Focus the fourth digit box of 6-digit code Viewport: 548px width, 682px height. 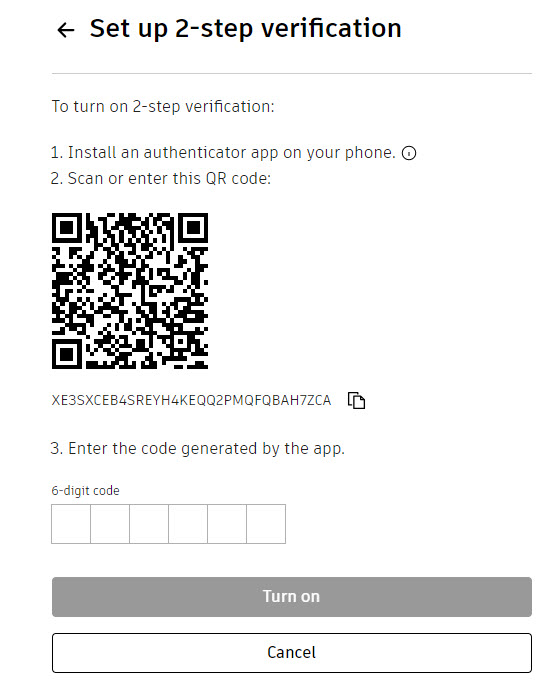pyautogui.click(x=188, y=524)
